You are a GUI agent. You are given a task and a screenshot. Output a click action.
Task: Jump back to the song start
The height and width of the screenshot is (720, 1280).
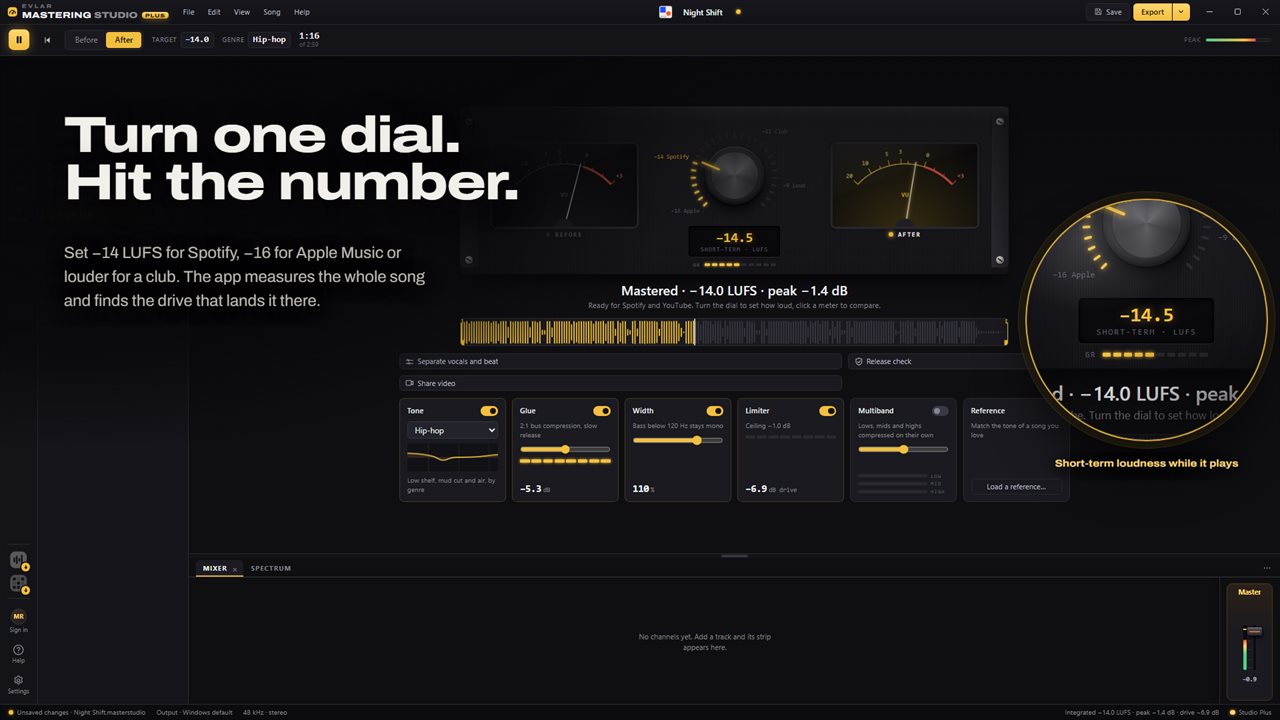[47, 40]
